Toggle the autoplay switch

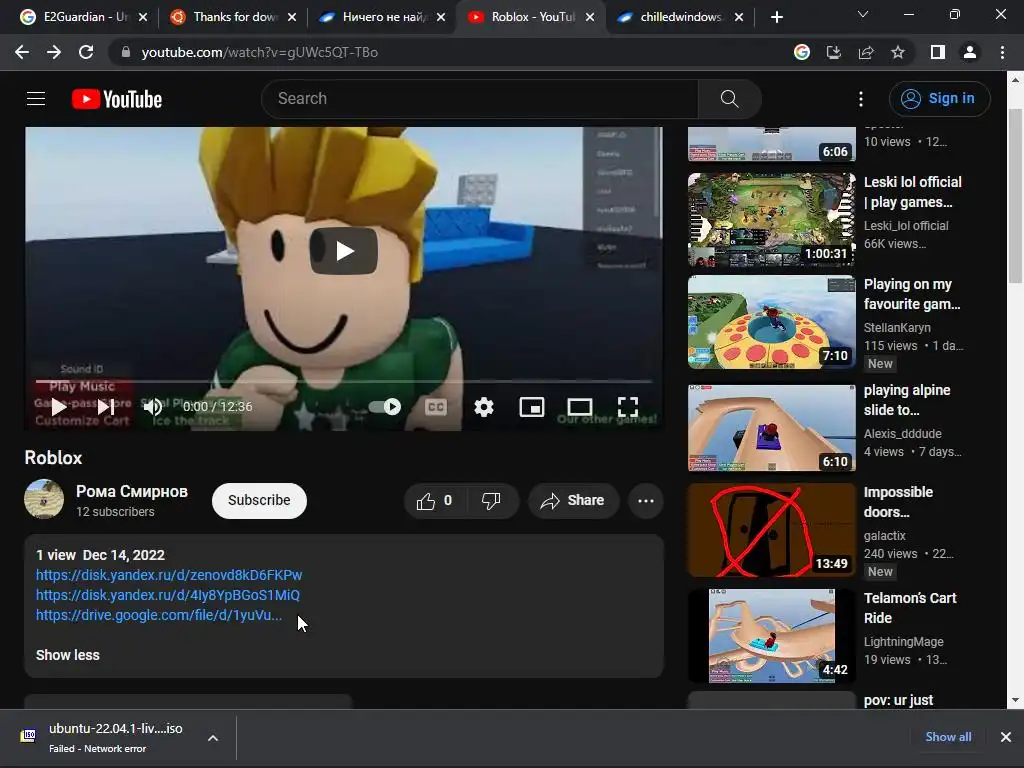(x=385, y=407)
